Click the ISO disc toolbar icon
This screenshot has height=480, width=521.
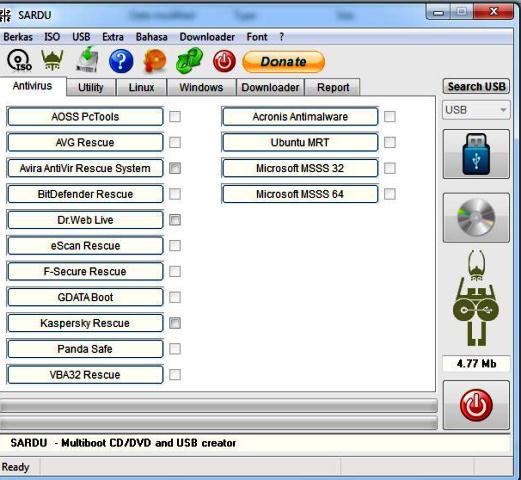click(19, 61)
